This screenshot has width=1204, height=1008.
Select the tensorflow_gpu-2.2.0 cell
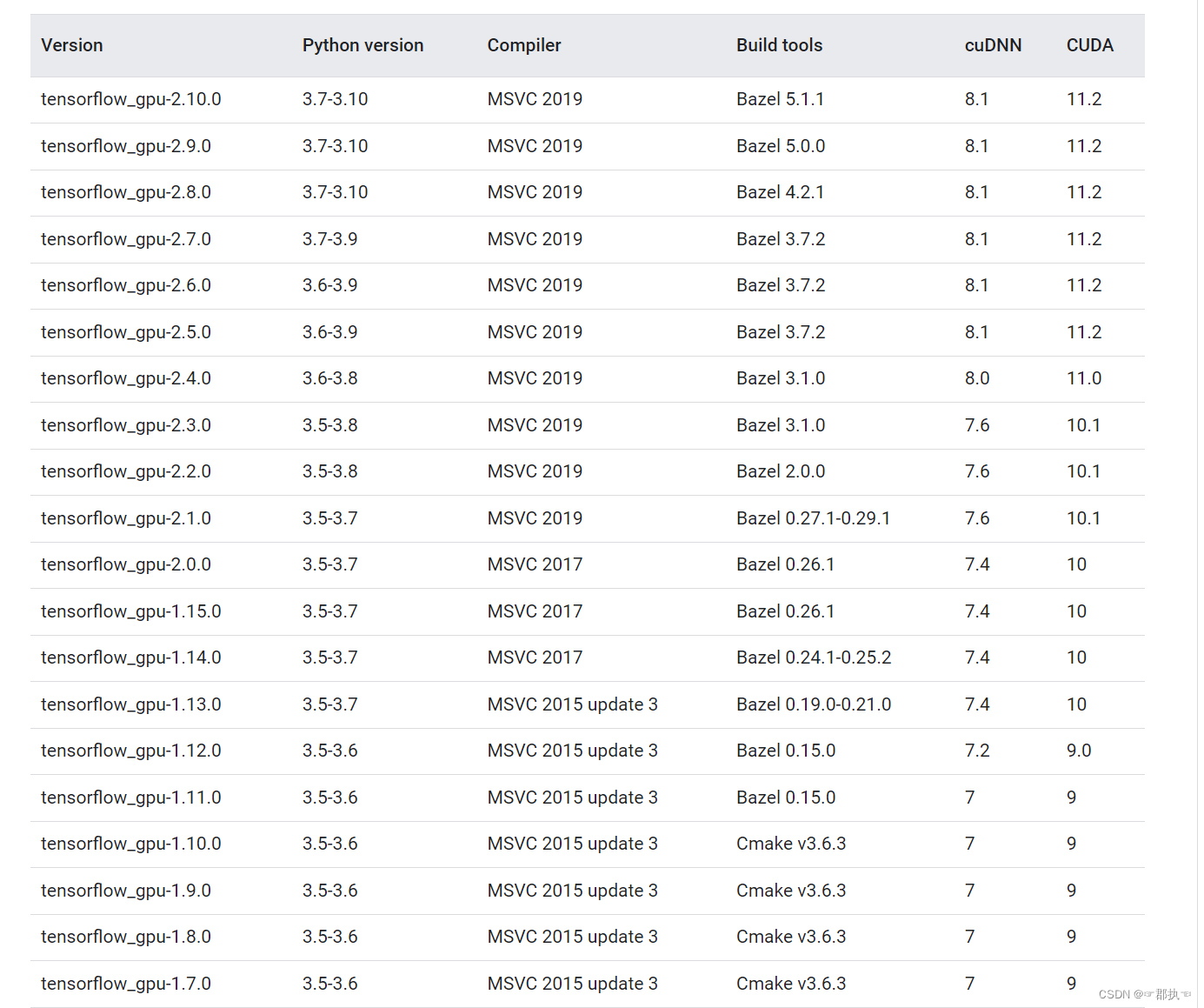[126, 471]
